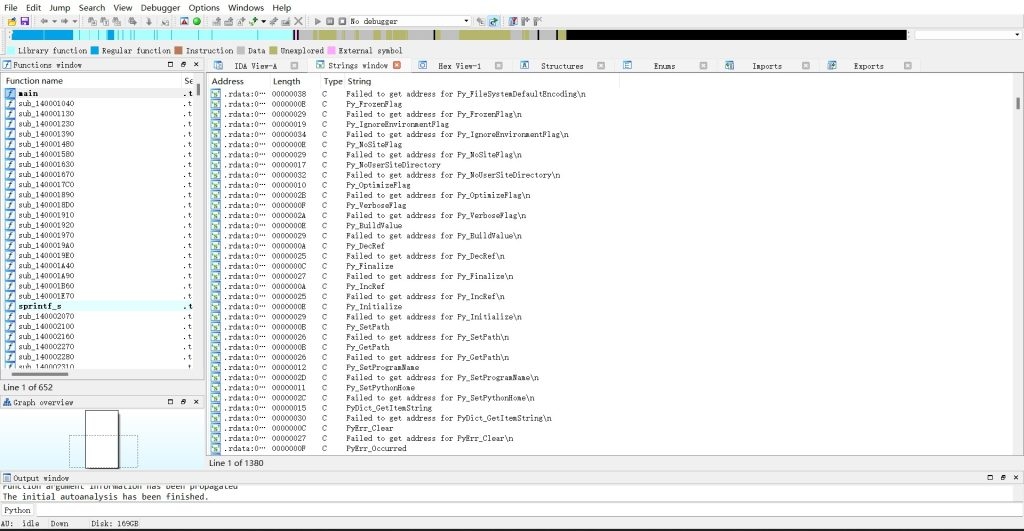Float the Functions window panel
This screenshot has height=531, width=1024.
(x=181, y=65)
